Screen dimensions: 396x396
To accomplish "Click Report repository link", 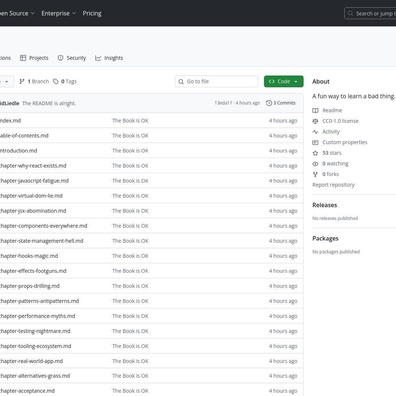I will click(x=333, y=185).
